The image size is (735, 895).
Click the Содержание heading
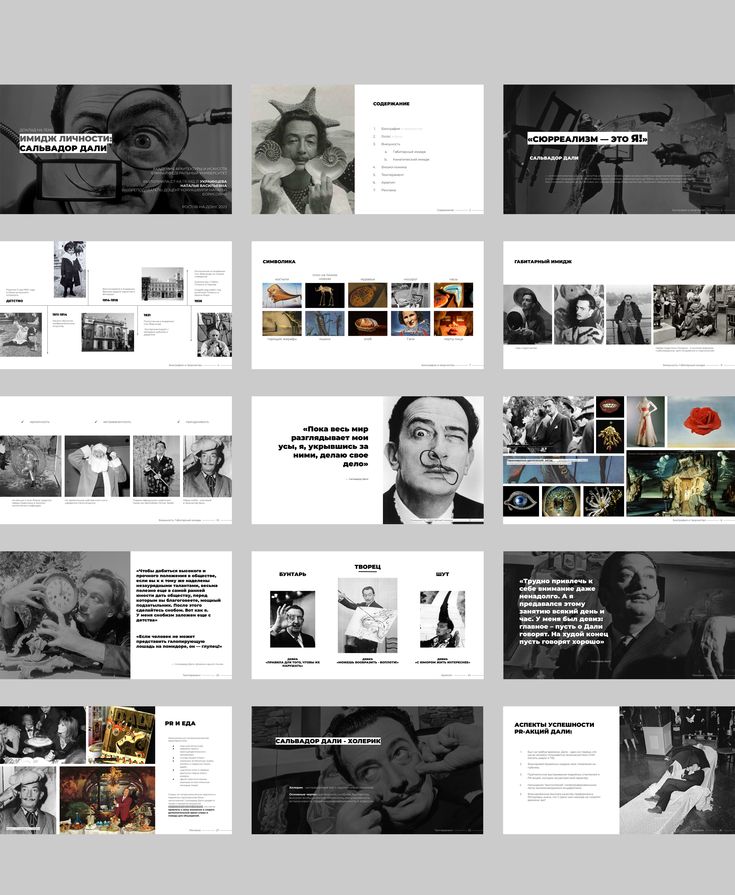(x=391, y=104)
